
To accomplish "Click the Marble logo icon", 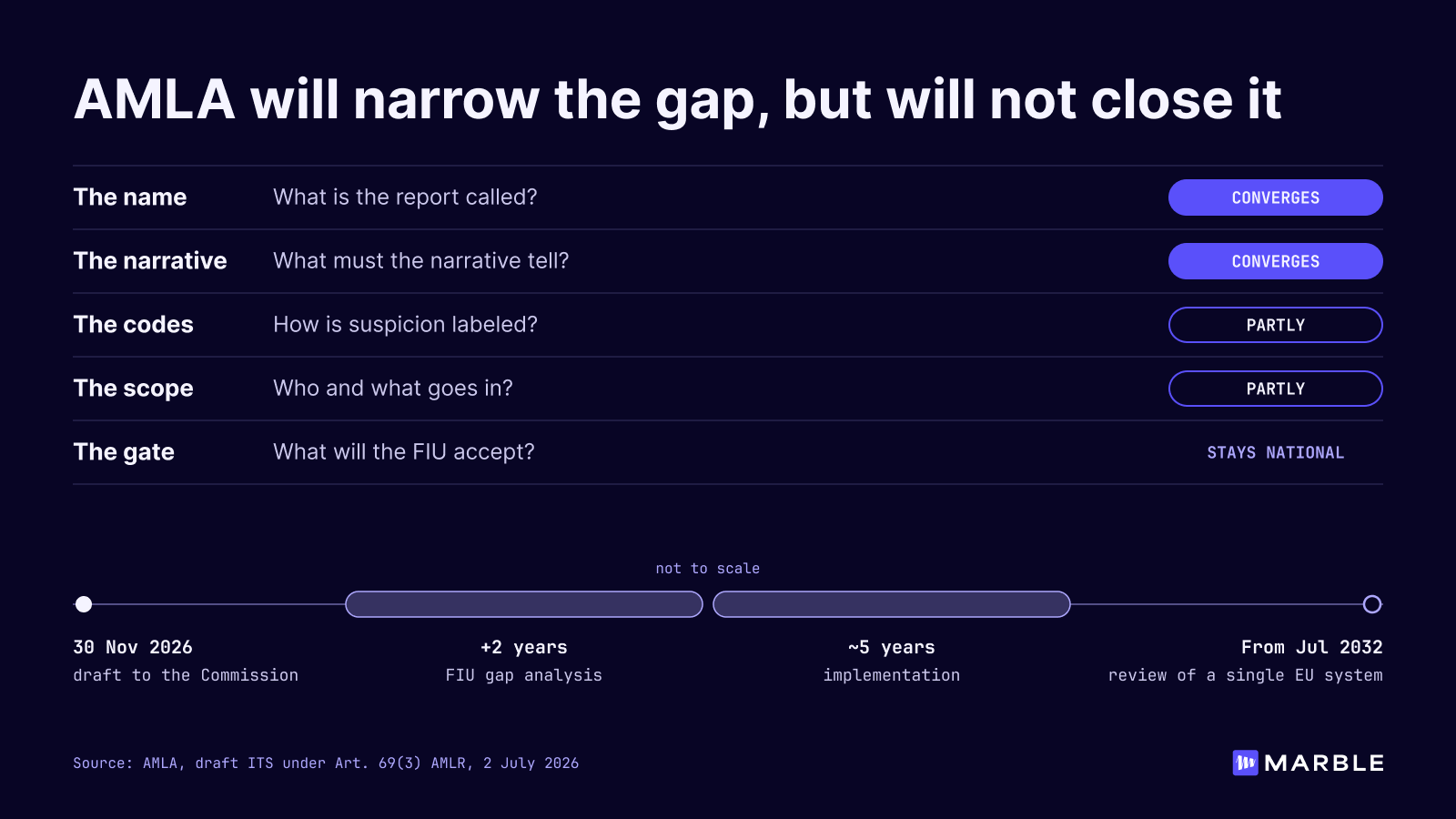I will (1245, 763).
